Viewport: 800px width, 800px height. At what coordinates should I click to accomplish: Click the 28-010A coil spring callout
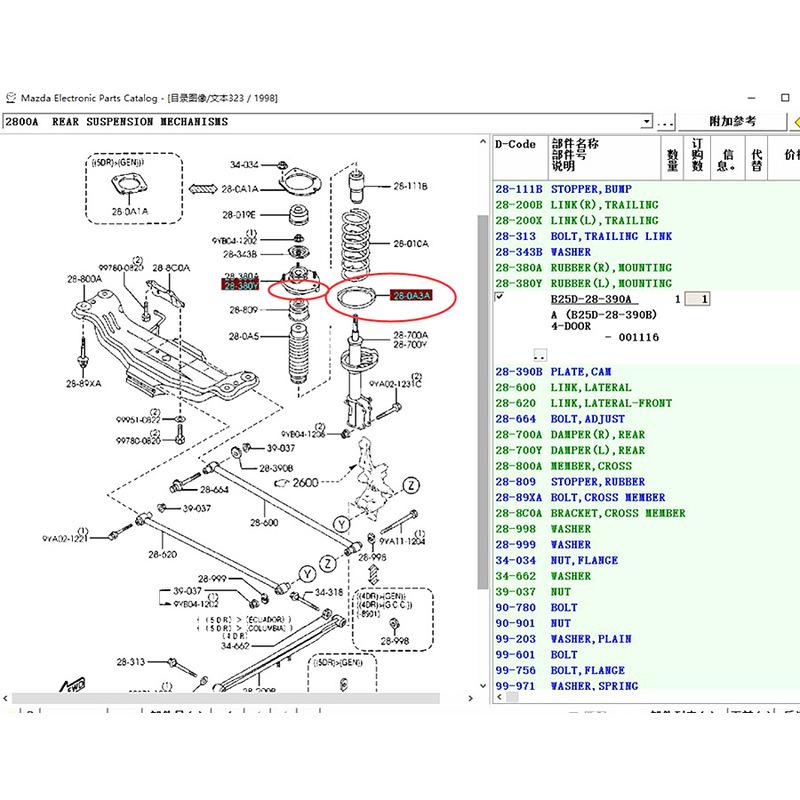tap(411, 244)
